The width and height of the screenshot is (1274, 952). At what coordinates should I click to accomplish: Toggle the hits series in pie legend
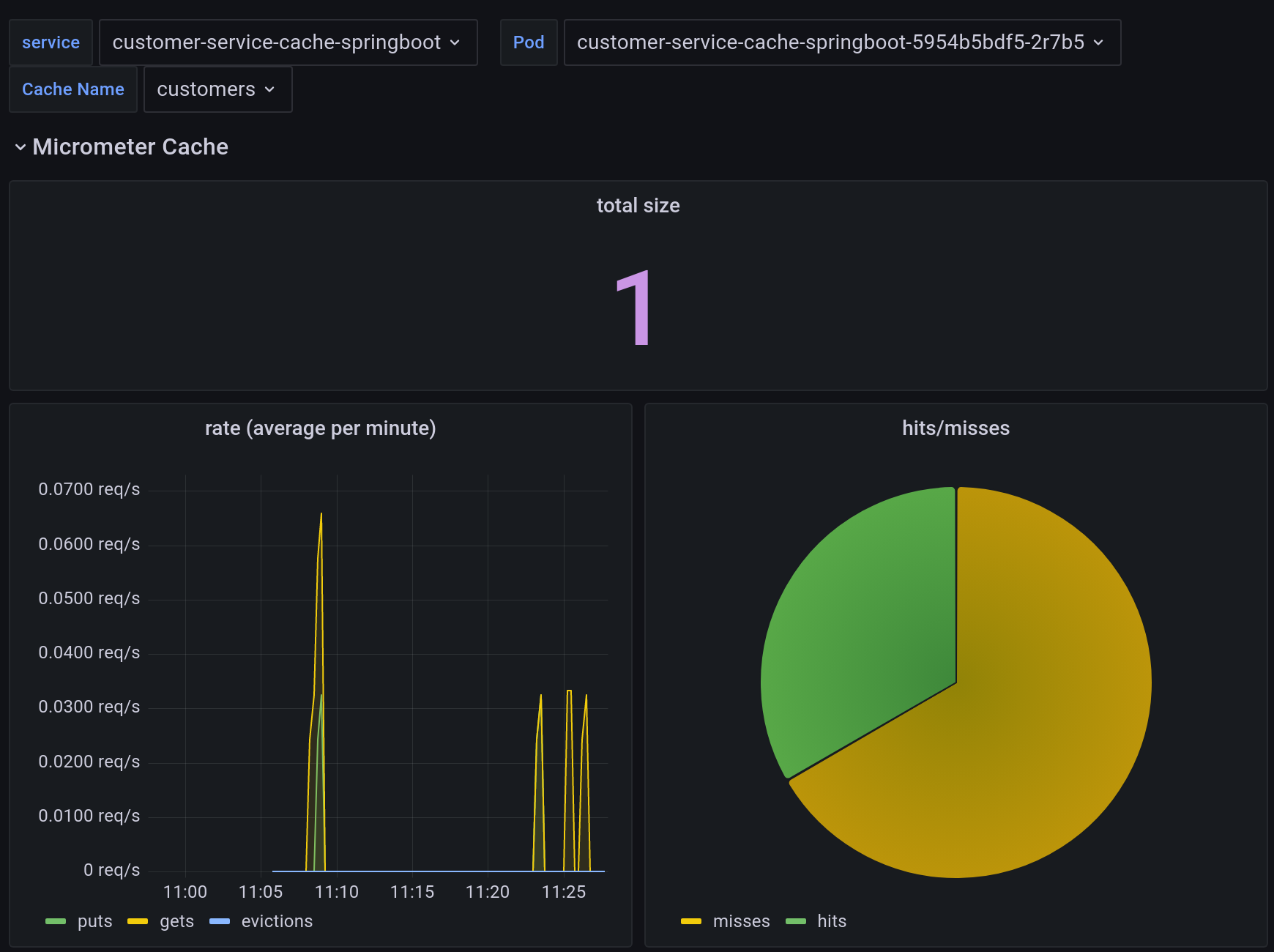click(832, 921)
